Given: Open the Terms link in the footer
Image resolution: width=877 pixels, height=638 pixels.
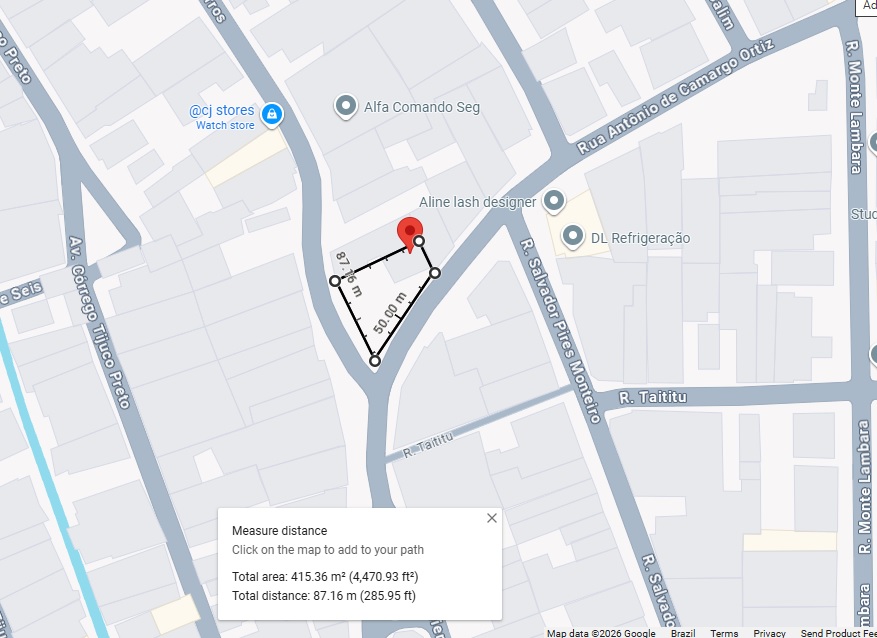Looking at the screenshot, I should coord(724,633).
